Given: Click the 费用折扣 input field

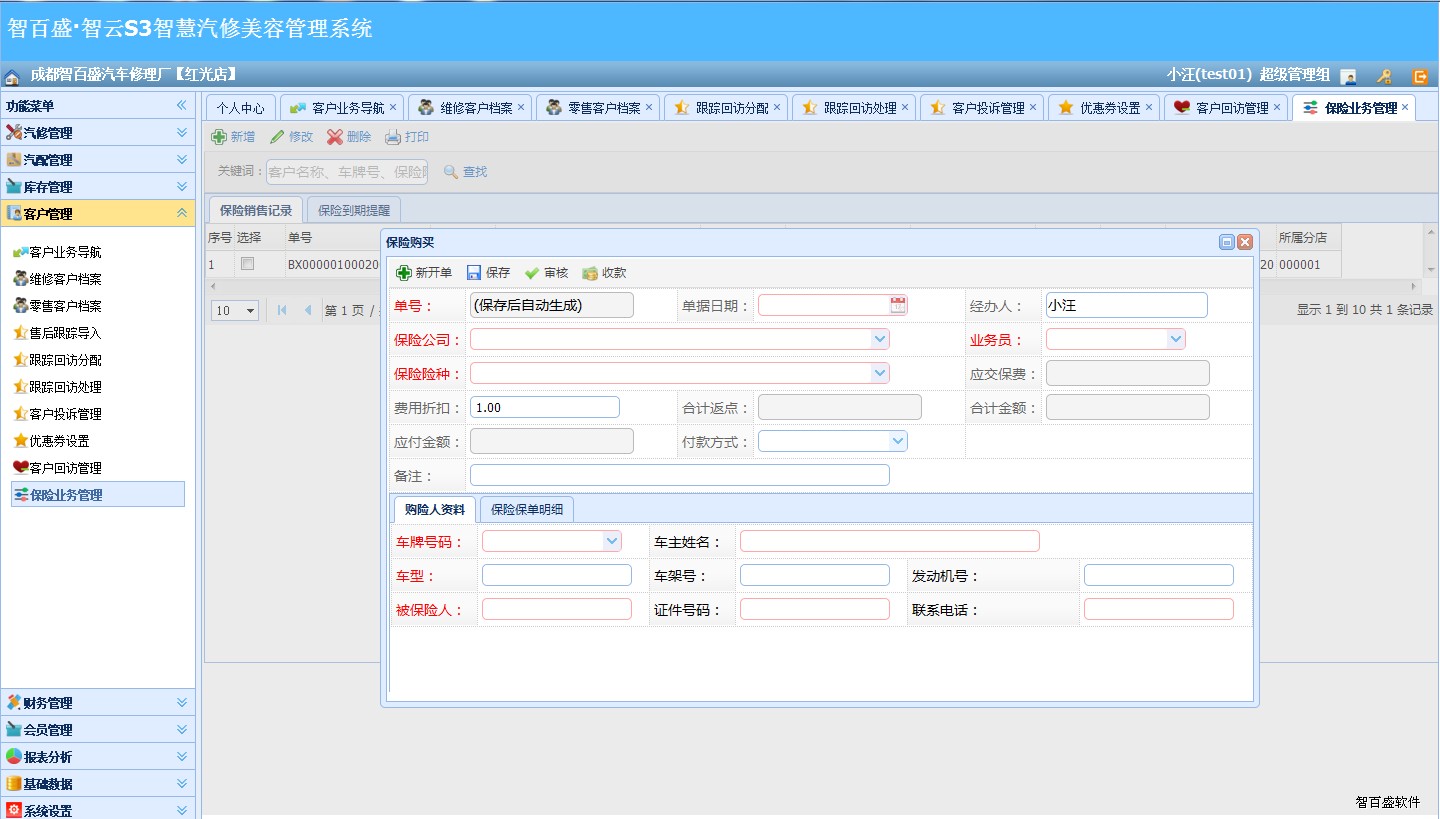Looking at the screenshot, I should point(545,407).
